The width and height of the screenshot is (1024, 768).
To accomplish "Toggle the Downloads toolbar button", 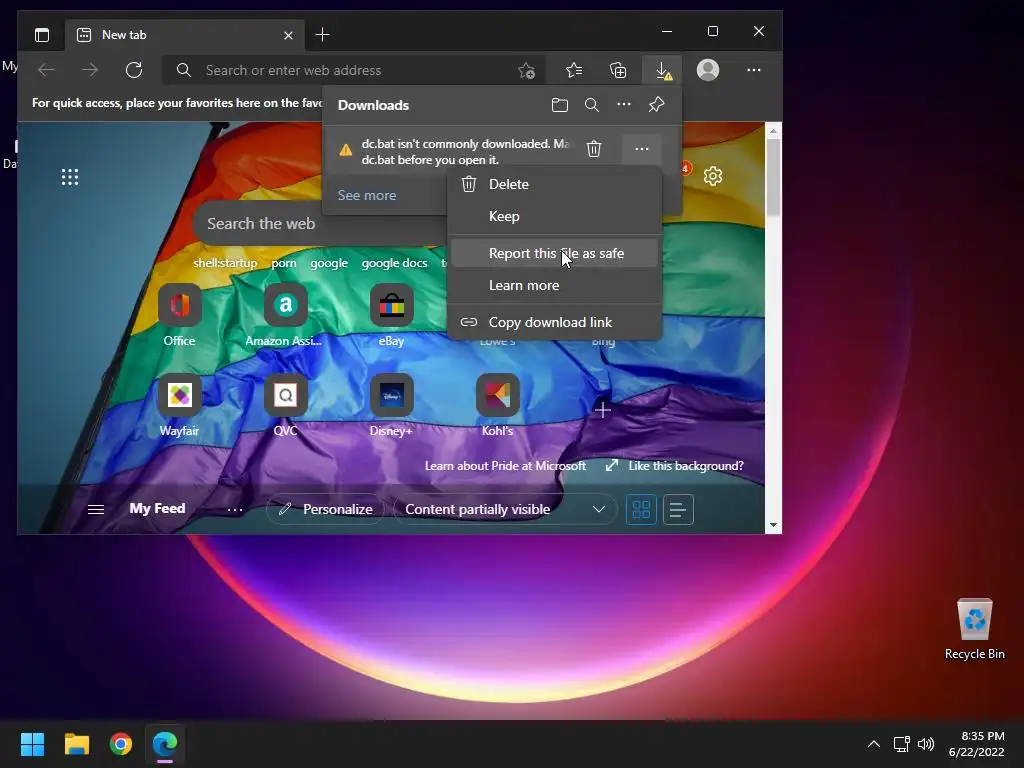I will (663, 70).
